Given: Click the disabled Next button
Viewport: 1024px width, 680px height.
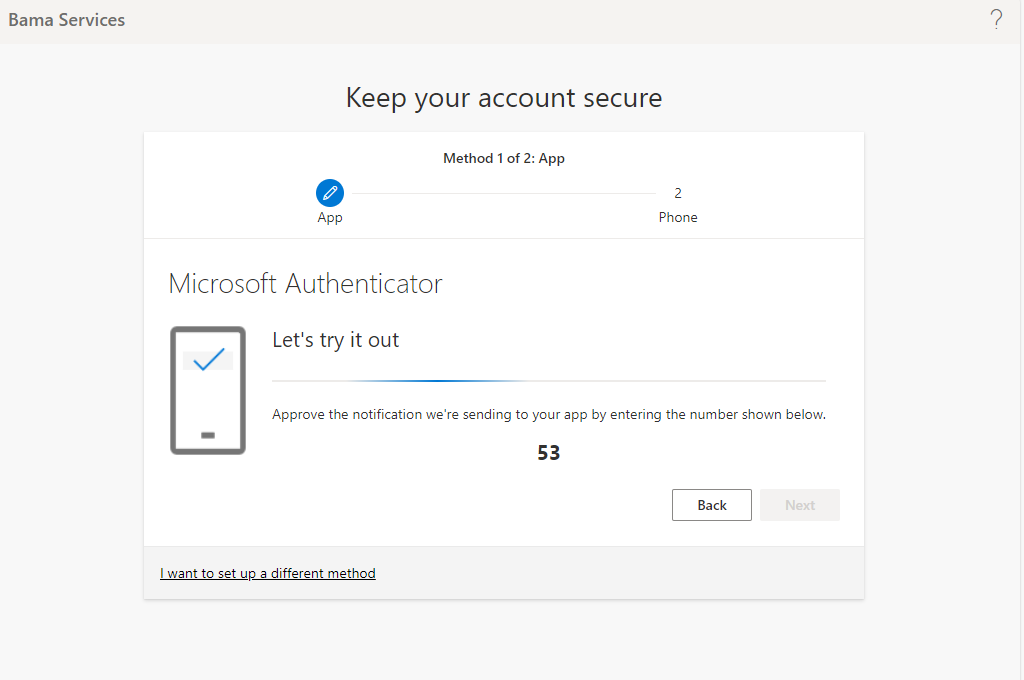Looking at the screenshot, I should point(799,505).
